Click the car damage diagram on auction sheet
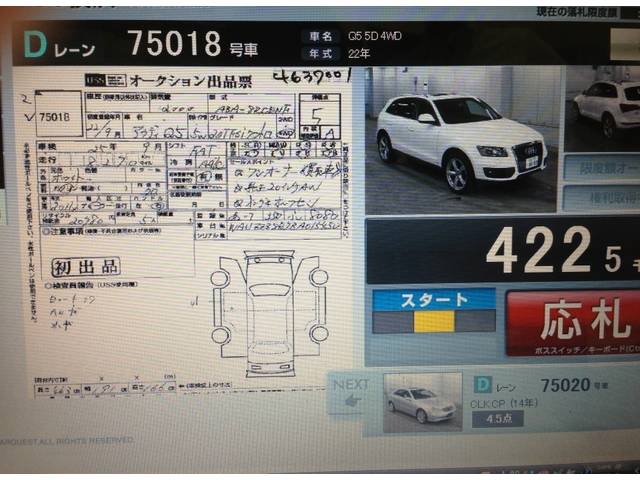Image resolution: width=640 pixels, height=480 pixels. click(269, 308)
